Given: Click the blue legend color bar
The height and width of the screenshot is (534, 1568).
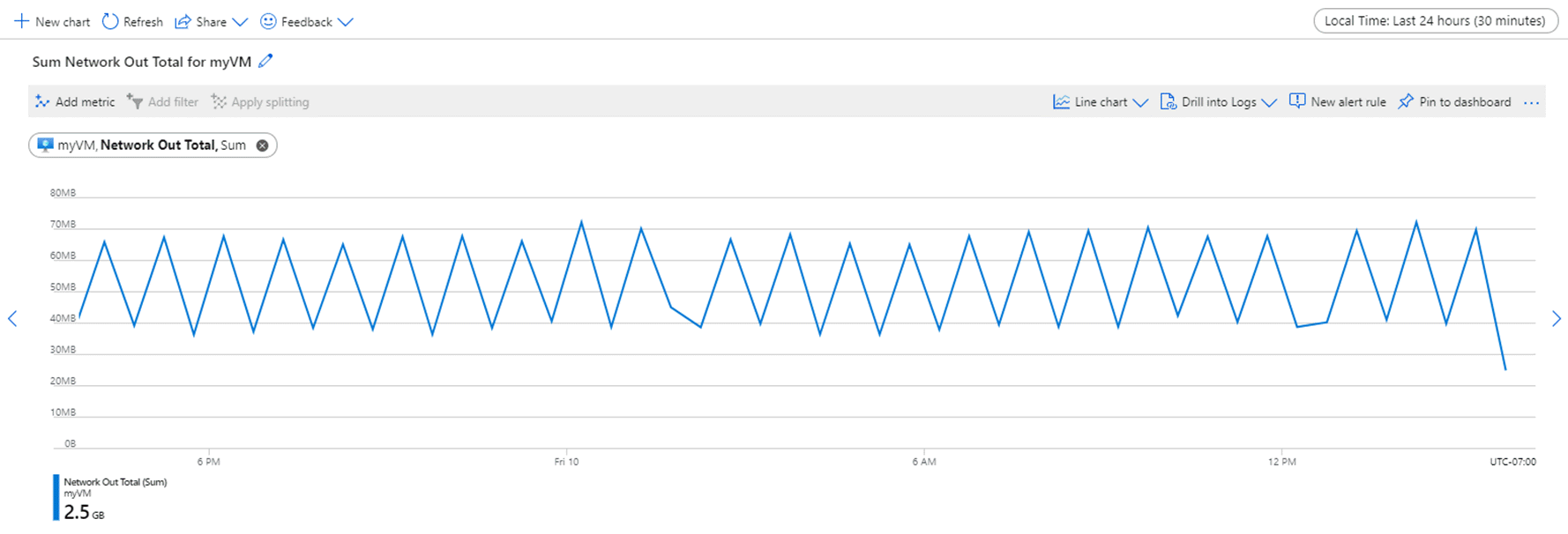Looking at the screenshot, I should click(x=56, y=496).
